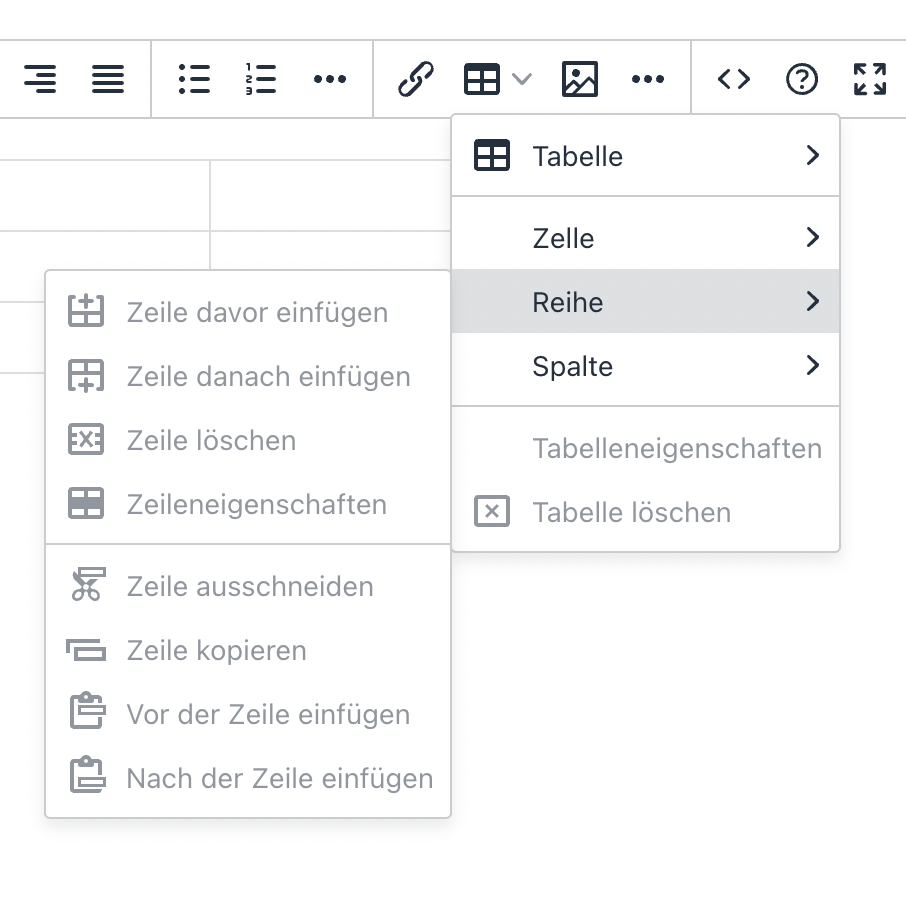906x912 pixels.
Task: Insert a numbered list
Action: click(x=261, y=79)
